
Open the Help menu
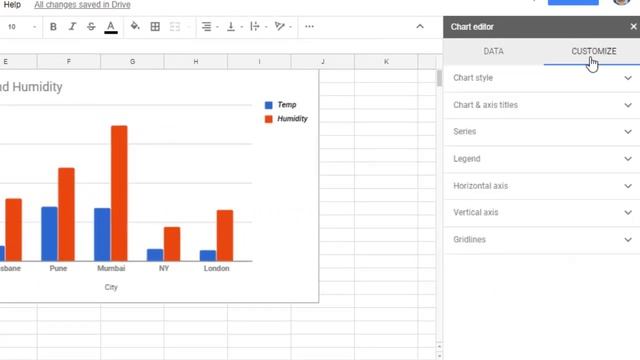click(12, 5)
